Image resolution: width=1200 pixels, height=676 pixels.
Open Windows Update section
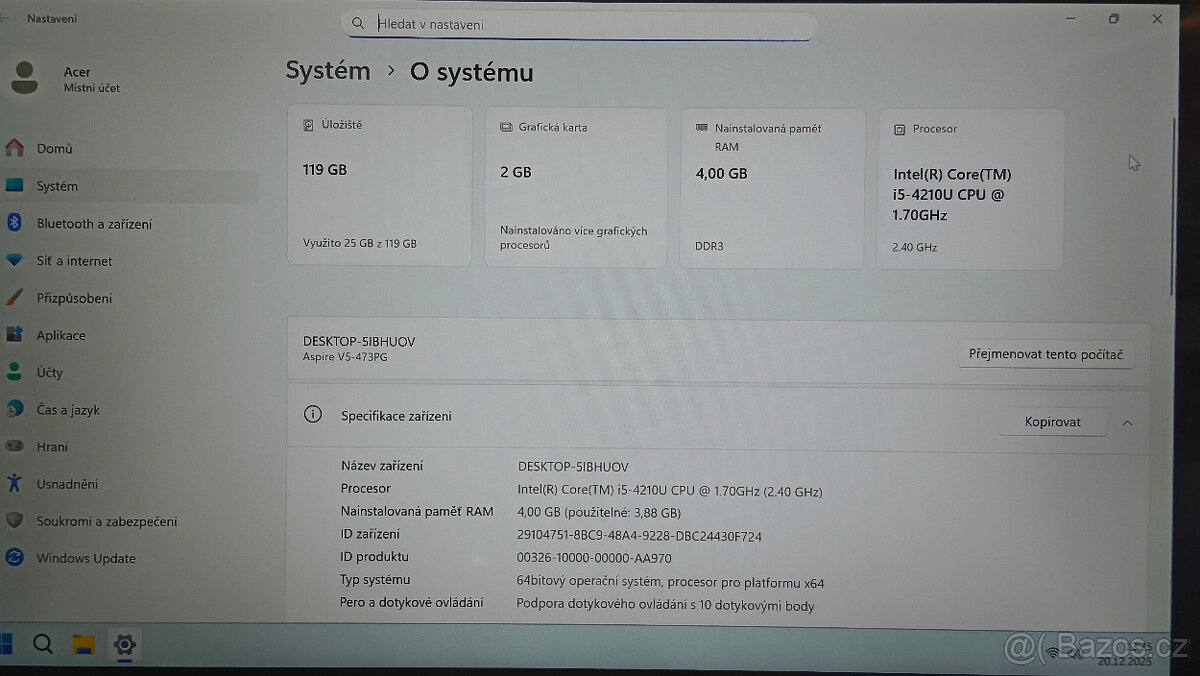click(85, 558)
